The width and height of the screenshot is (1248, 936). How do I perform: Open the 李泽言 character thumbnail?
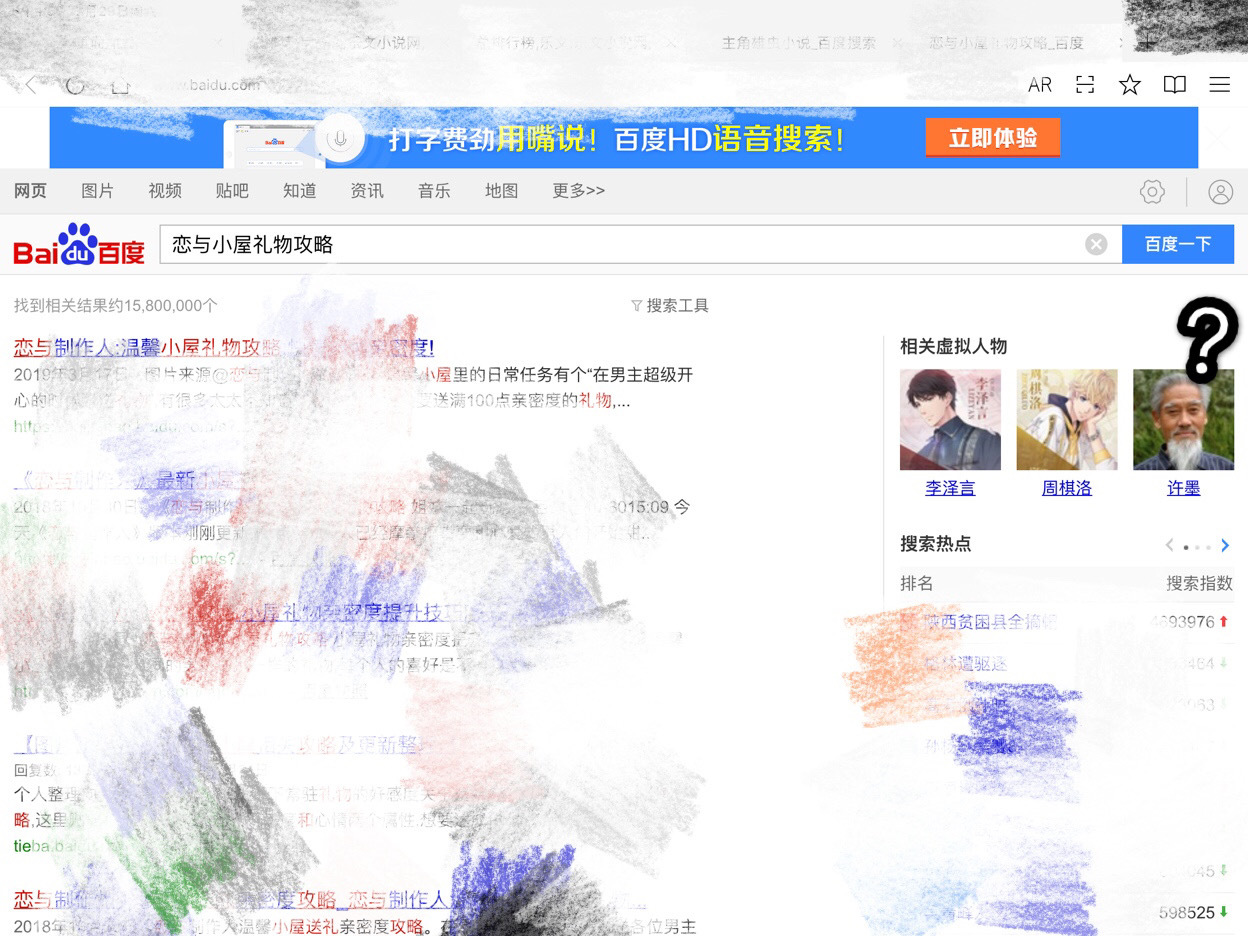tap(950, 419)
